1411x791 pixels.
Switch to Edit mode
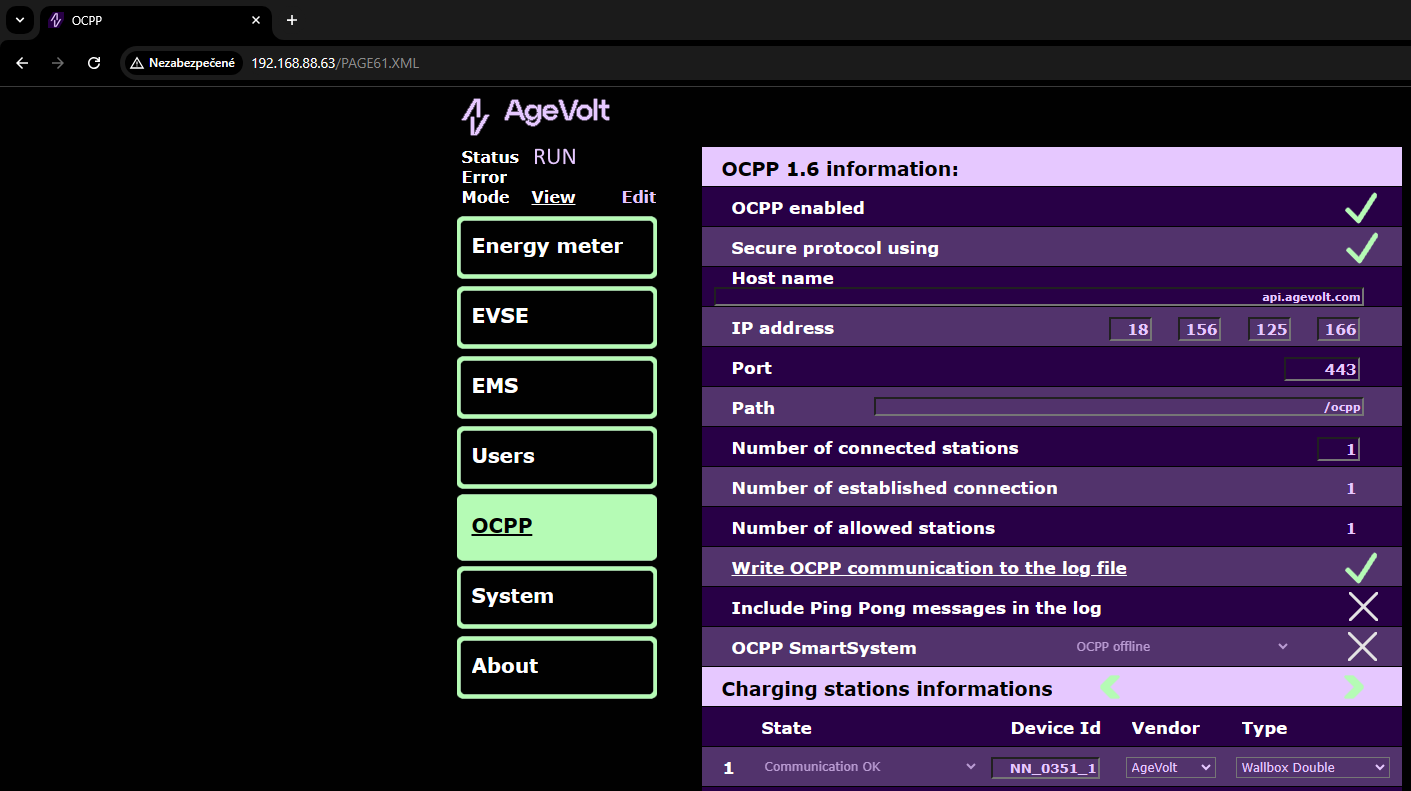tap(639, 197)
